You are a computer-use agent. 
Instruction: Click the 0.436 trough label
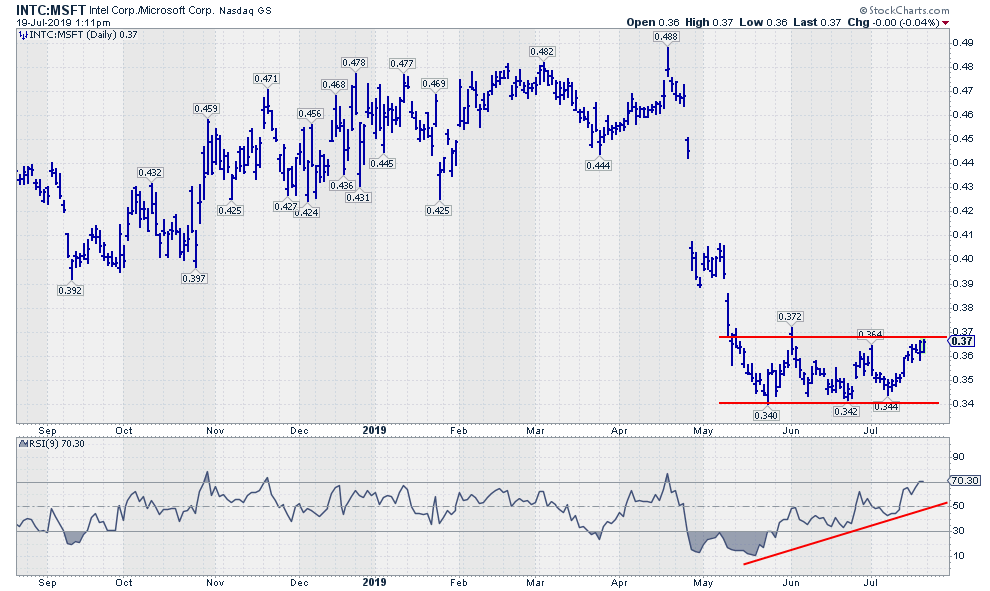342,186
